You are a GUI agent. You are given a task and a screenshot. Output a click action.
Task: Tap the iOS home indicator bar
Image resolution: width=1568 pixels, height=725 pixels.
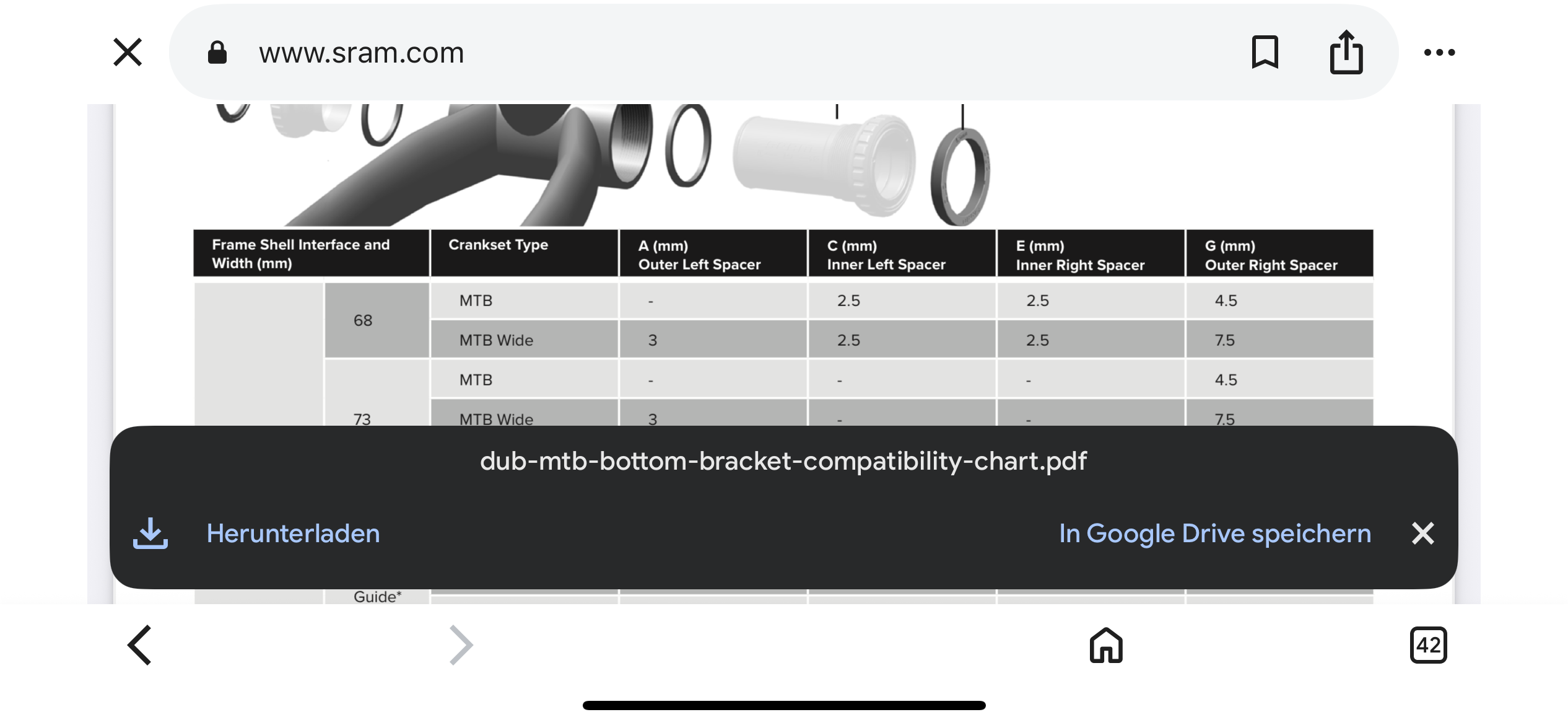pyautogui.click(x=784, y=705)
